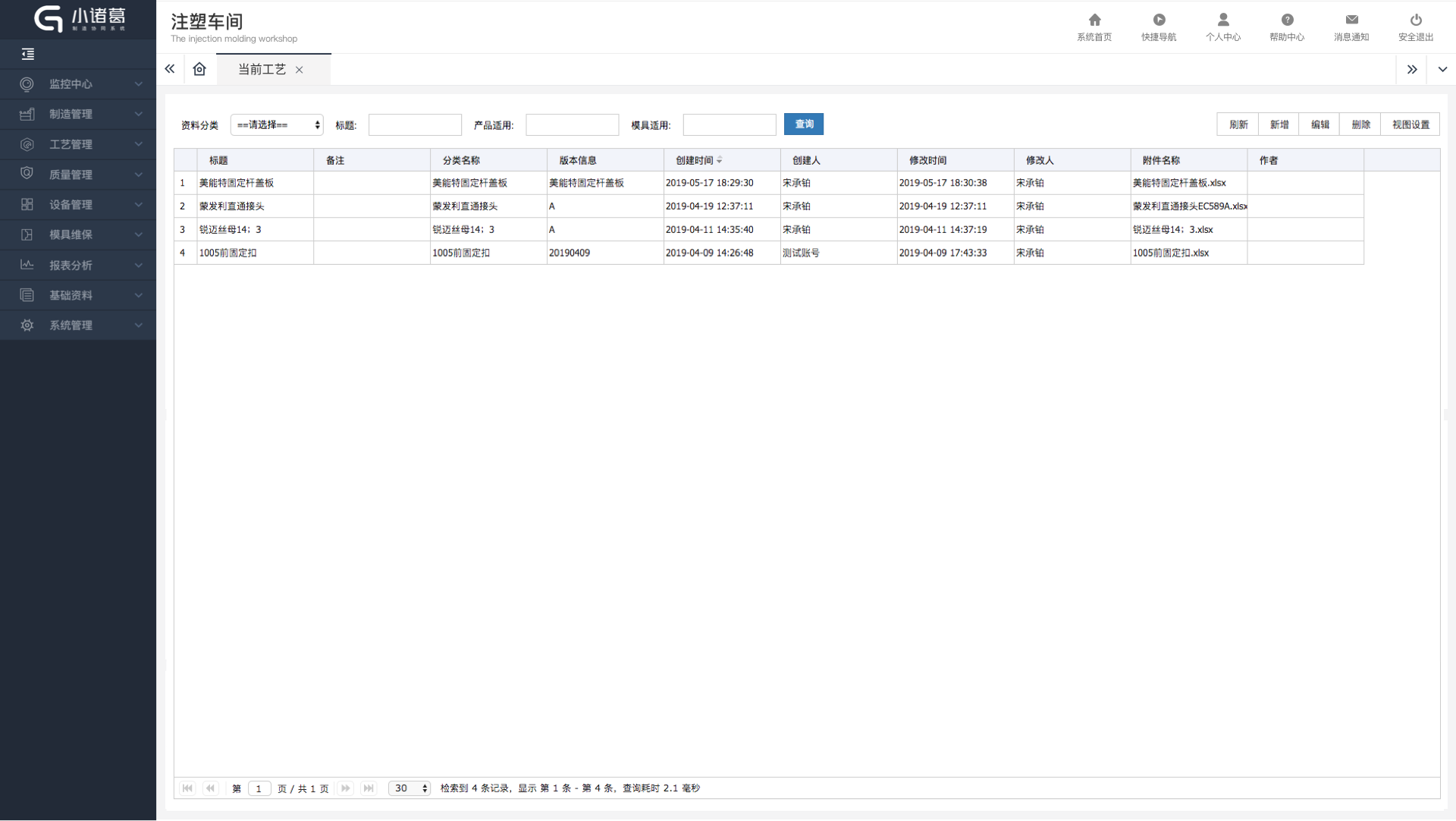This screenshot has height=821, width=1456.
Task: Open 快捷导航 quick navigation icon
Action: point(1159,20)
